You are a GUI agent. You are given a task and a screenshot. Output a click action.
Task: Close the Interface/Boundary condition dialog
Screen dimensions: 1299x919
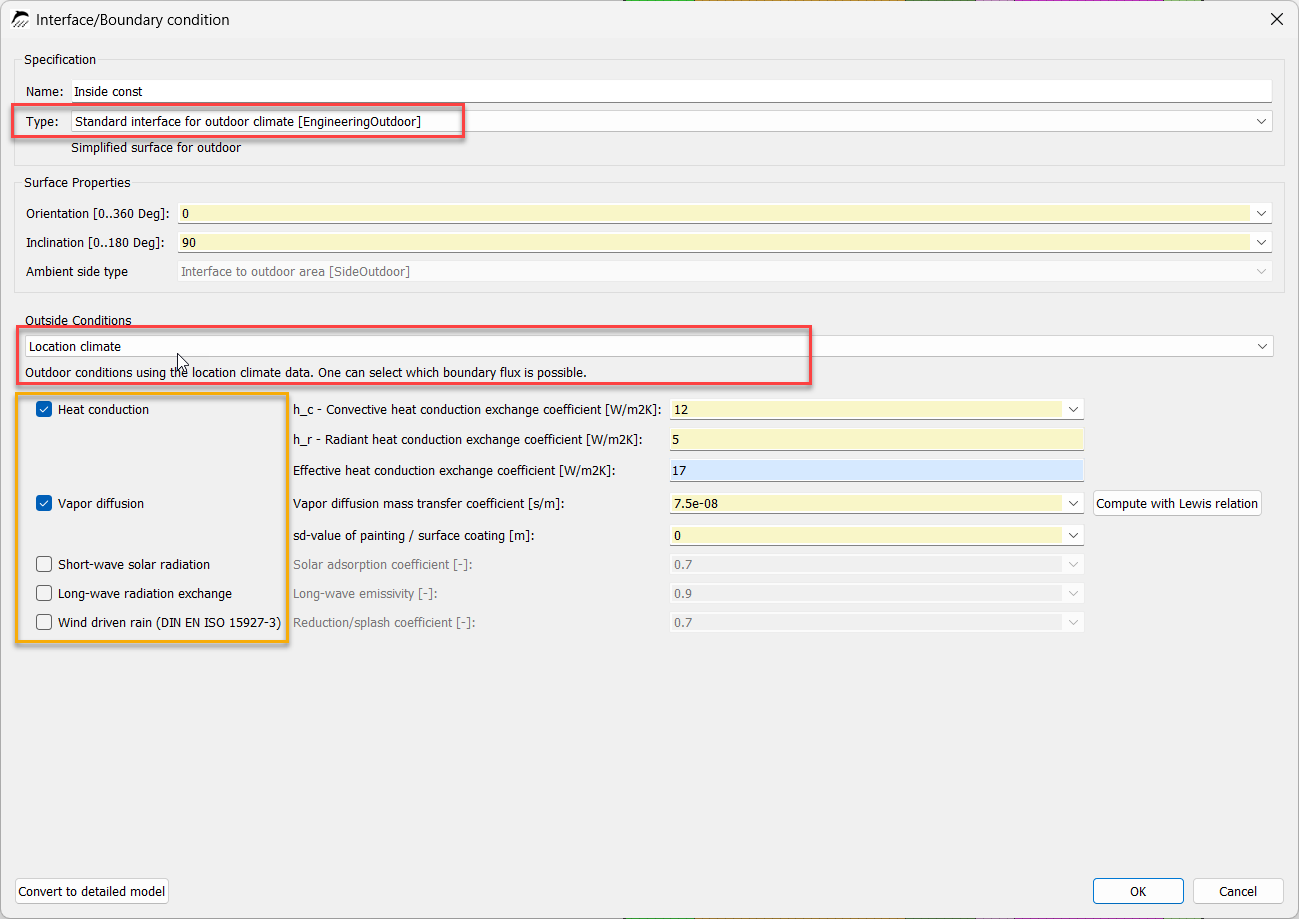click(1276, 19)
